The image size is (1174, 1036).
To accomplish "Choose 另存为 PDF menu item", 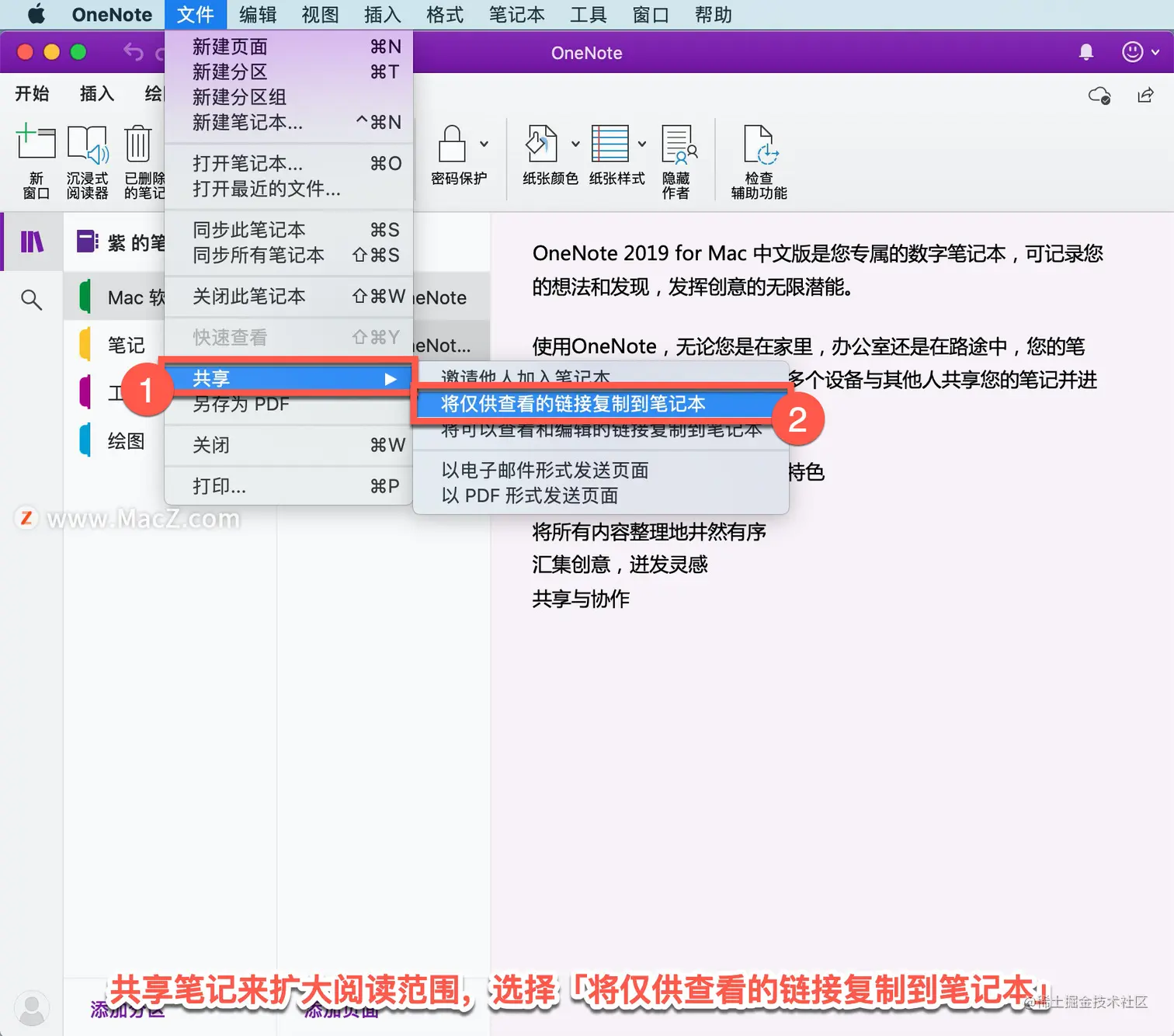I will point(288,404).
